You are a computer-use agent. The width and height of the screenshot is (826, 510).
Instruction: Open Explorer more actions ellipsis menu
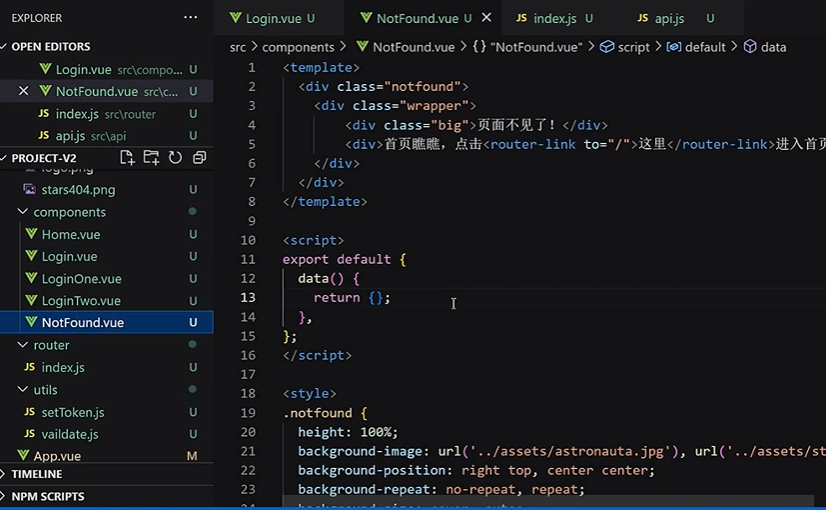(191, 17)
